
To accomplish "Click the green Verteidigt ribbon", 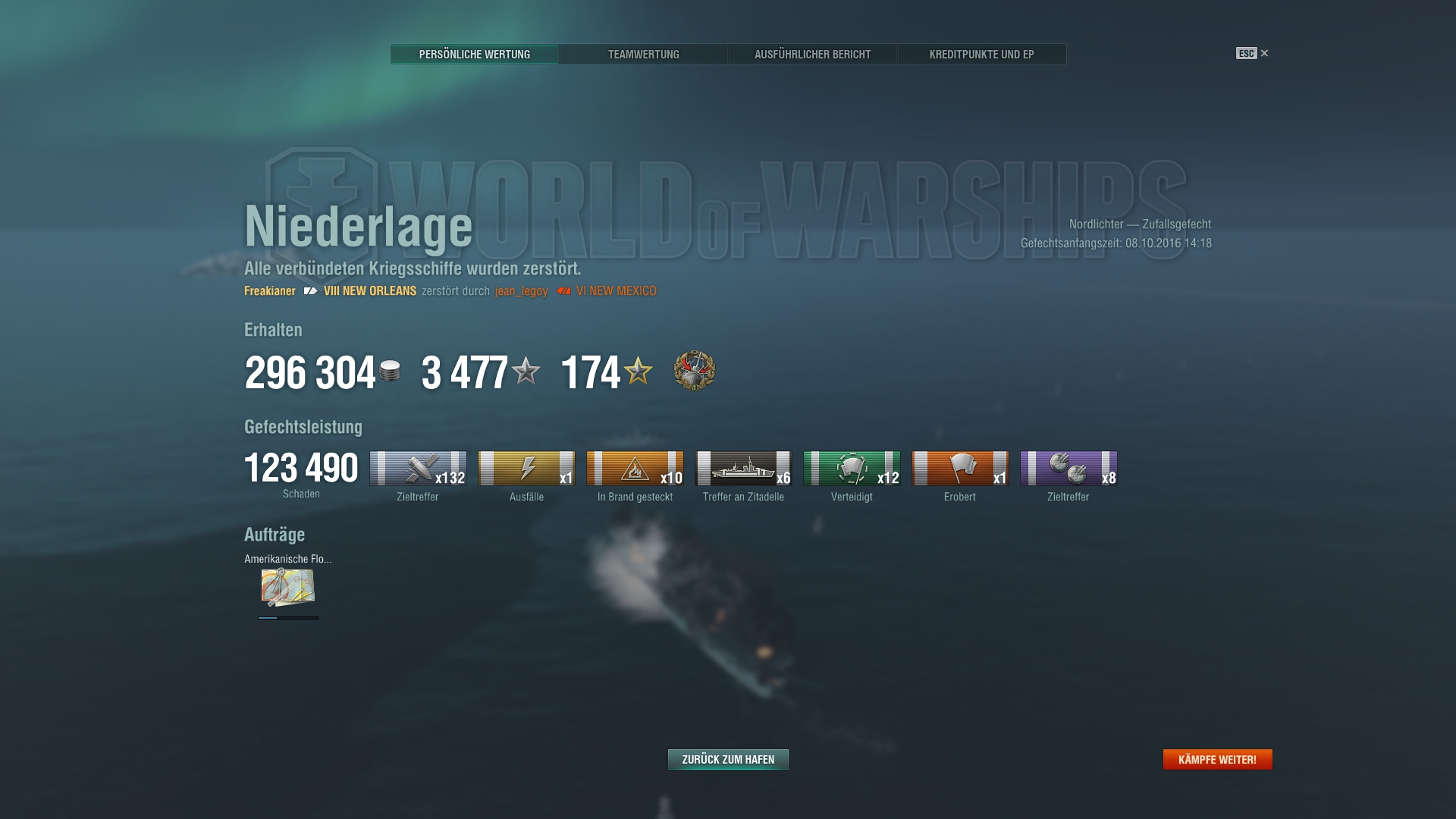I will 852,468.
